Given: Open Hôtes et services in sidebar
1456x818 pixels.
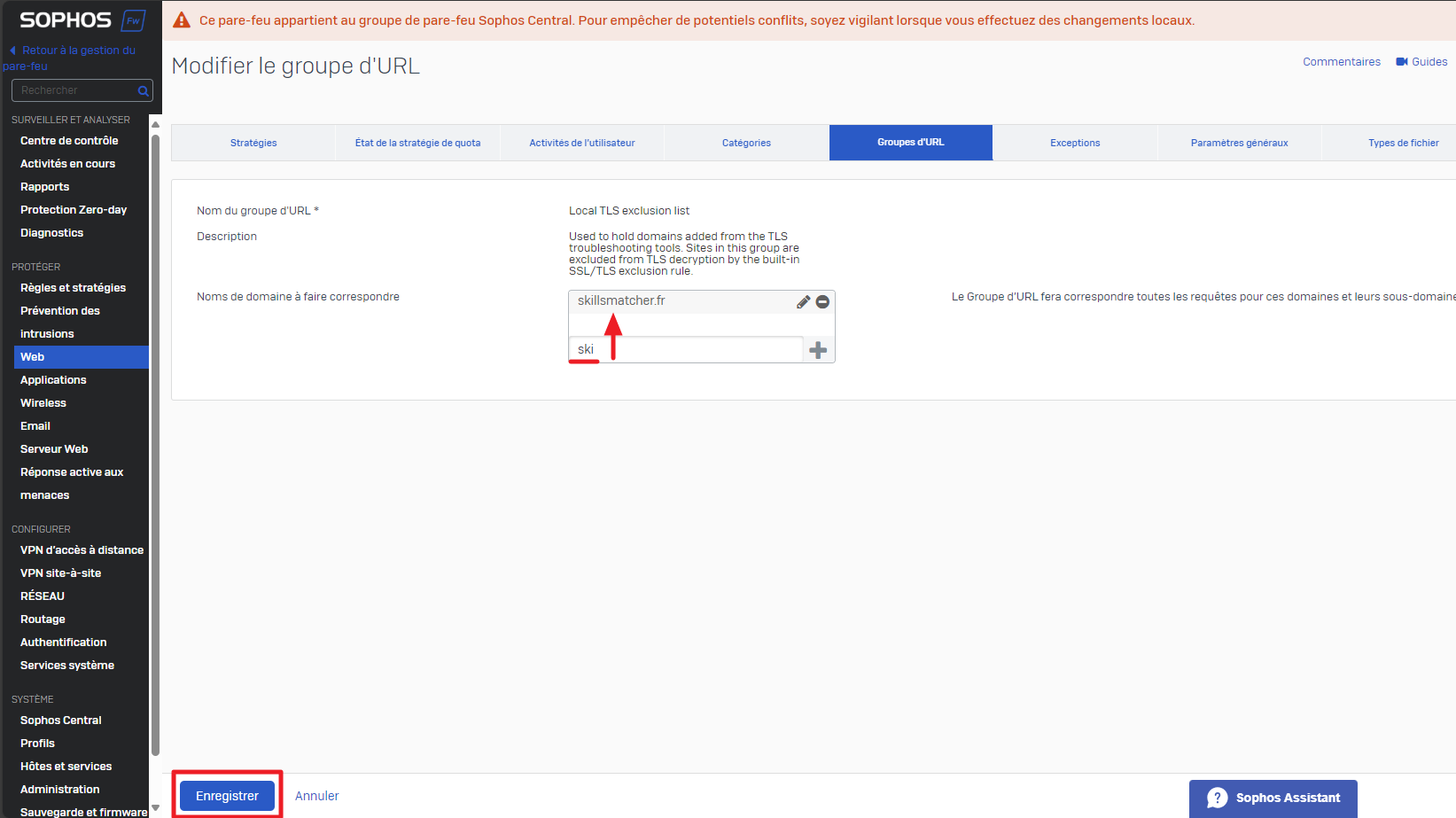Looking at the screenshot, I should pyautogui.click(x=66, y=767).
